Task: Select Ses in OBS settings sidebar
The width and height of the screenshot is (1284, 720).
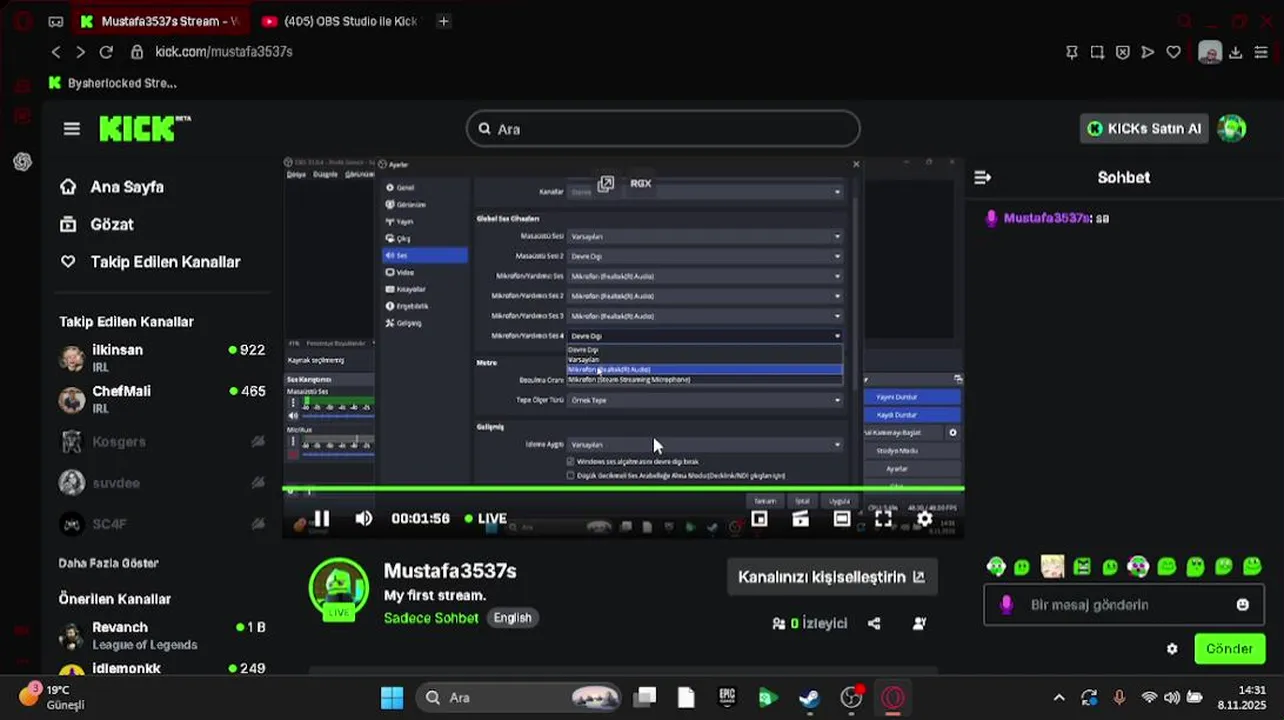Action: pos(425,255)
